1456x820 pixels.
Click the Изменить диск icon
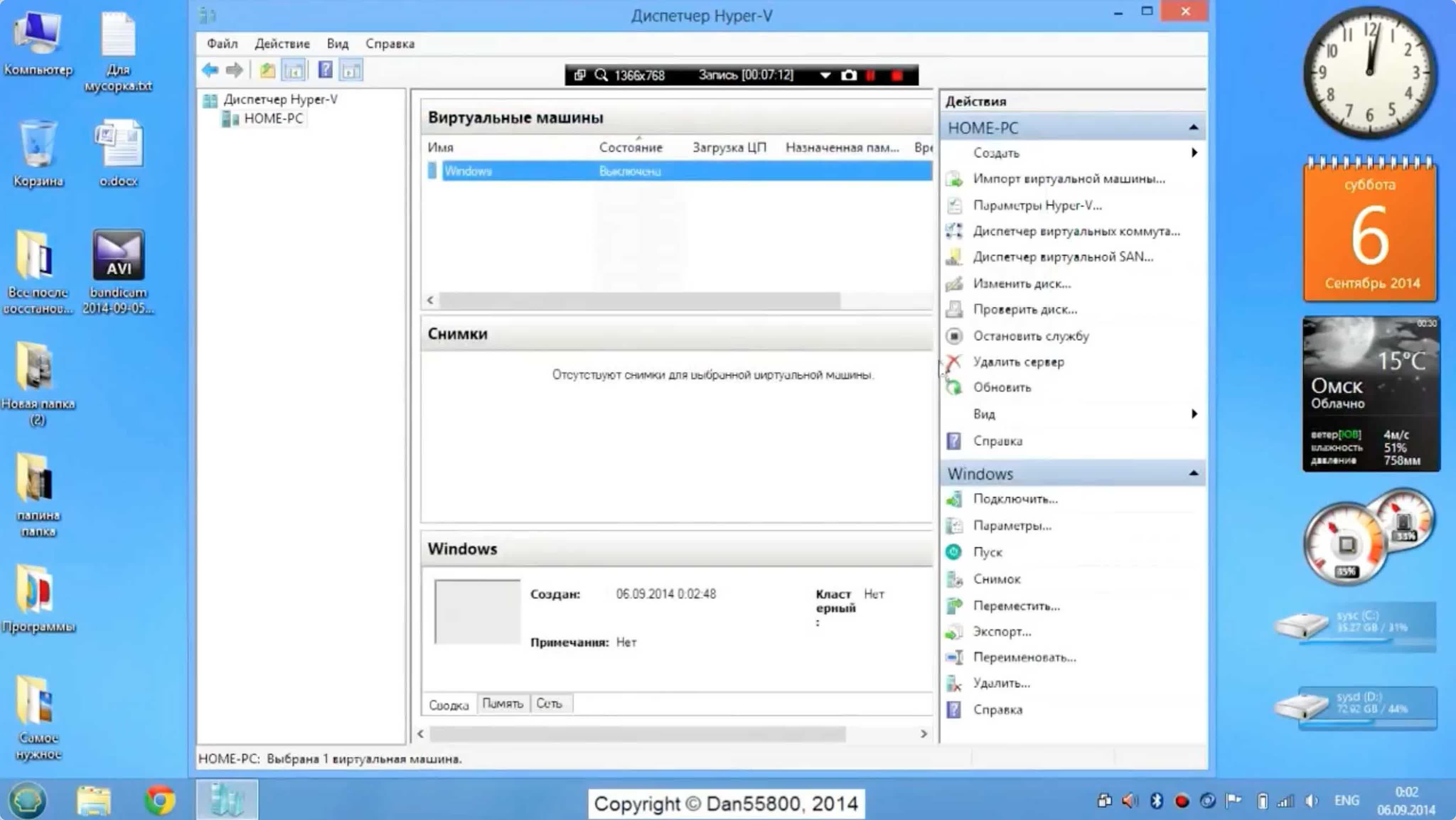tap(954, 284)
